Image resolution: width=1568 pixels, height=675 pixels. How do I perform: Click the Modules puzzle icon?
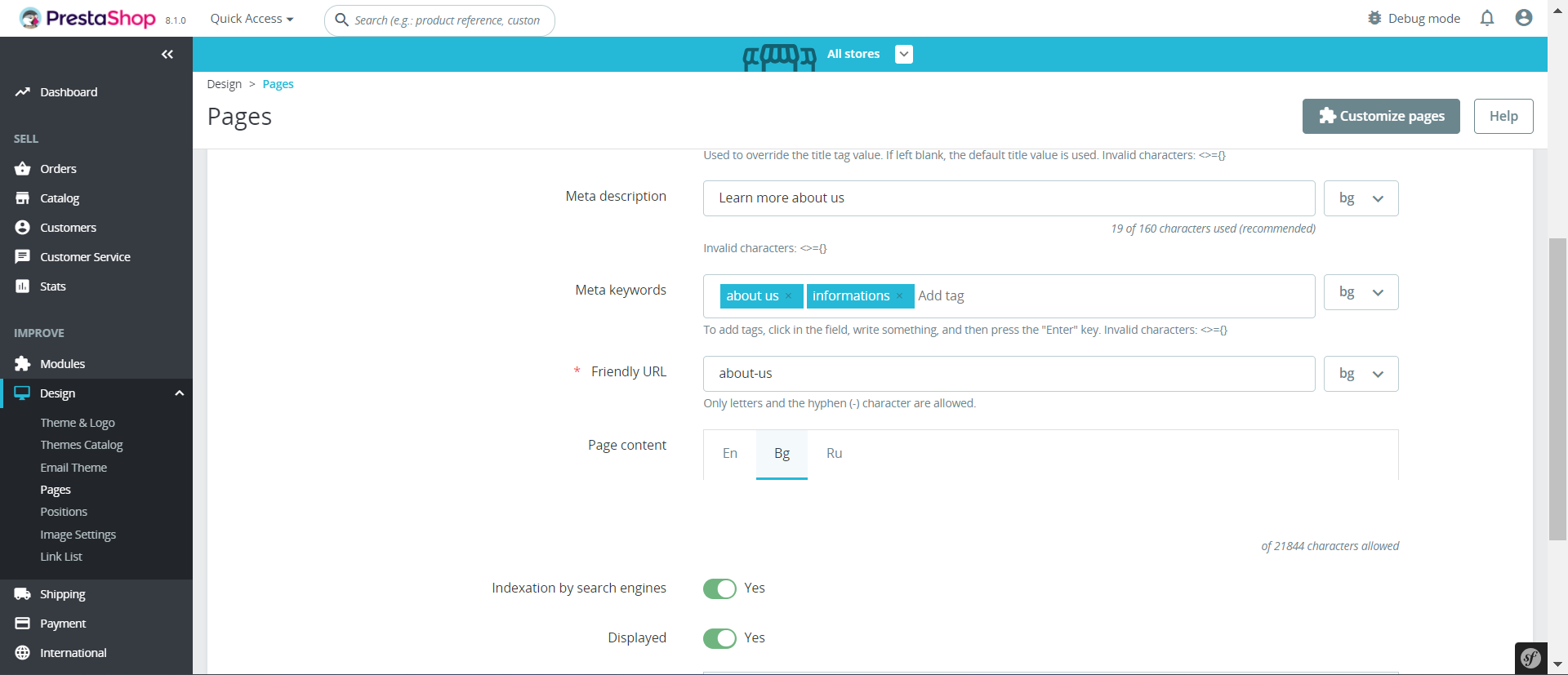[x=23, y=364]
